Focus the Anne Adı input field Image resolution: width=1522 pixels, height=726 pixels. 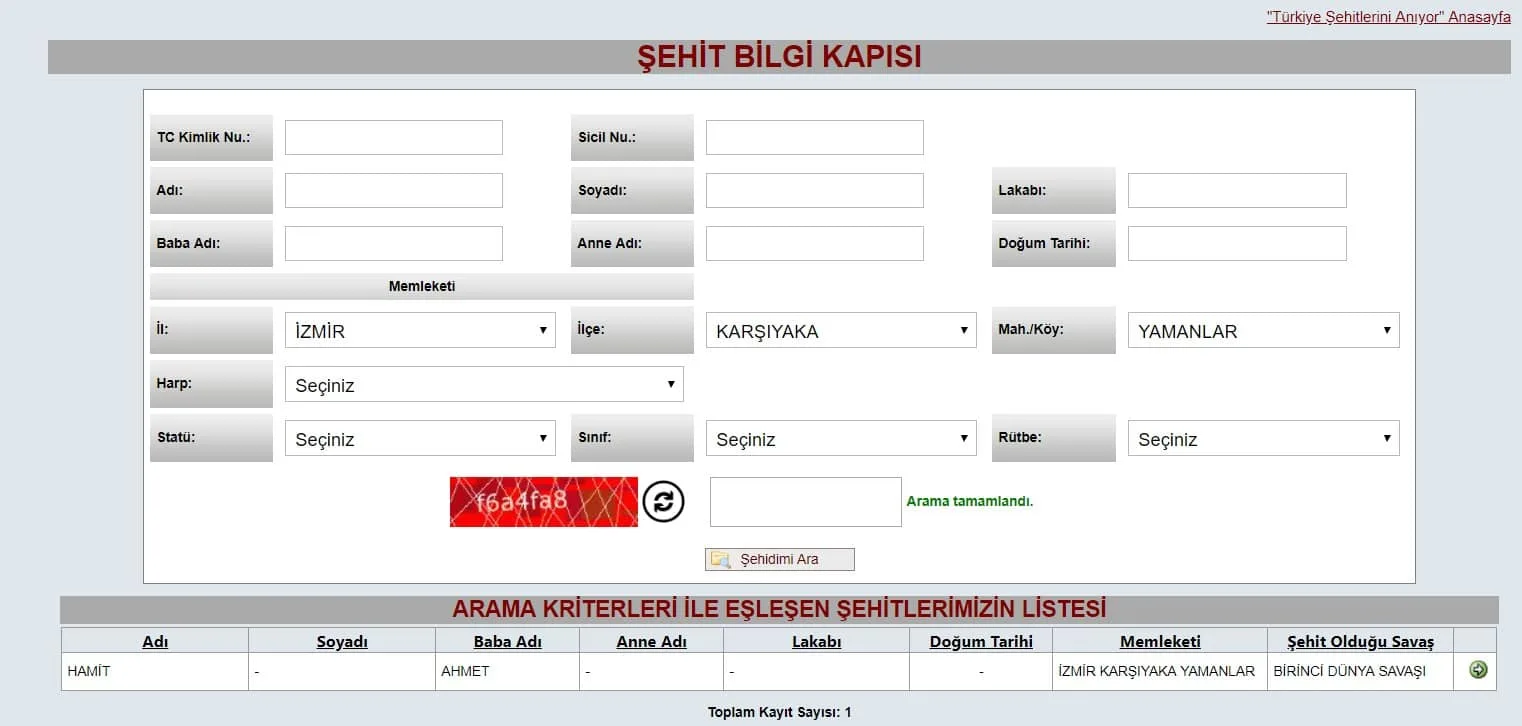(815, 244)
